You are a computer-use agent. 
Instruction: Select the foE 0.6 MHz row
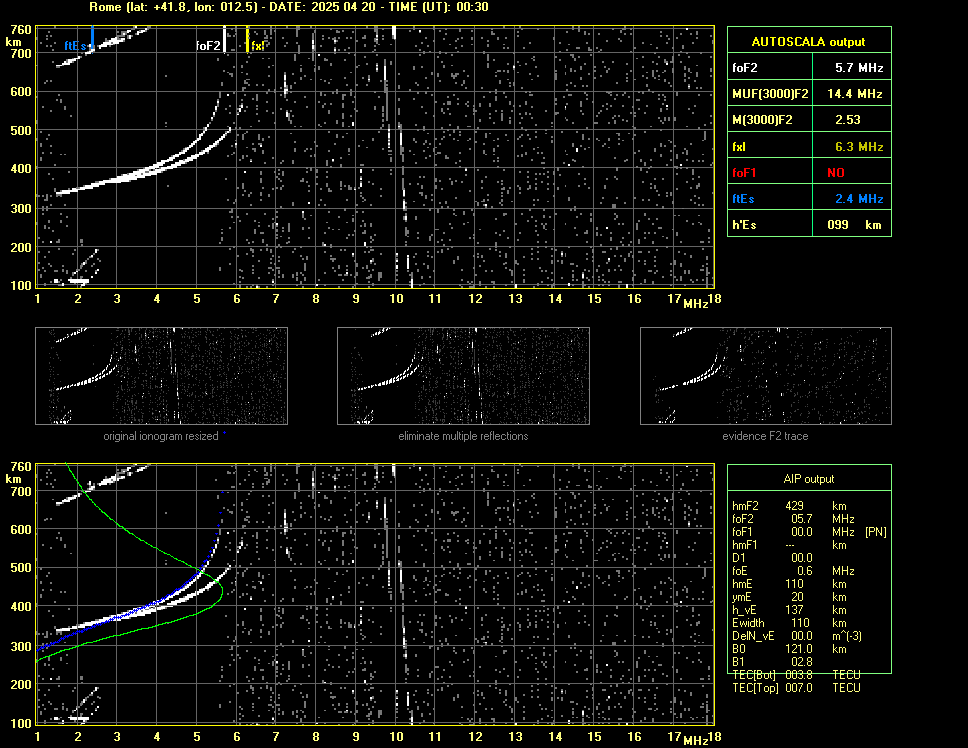[x=793, y=571]
